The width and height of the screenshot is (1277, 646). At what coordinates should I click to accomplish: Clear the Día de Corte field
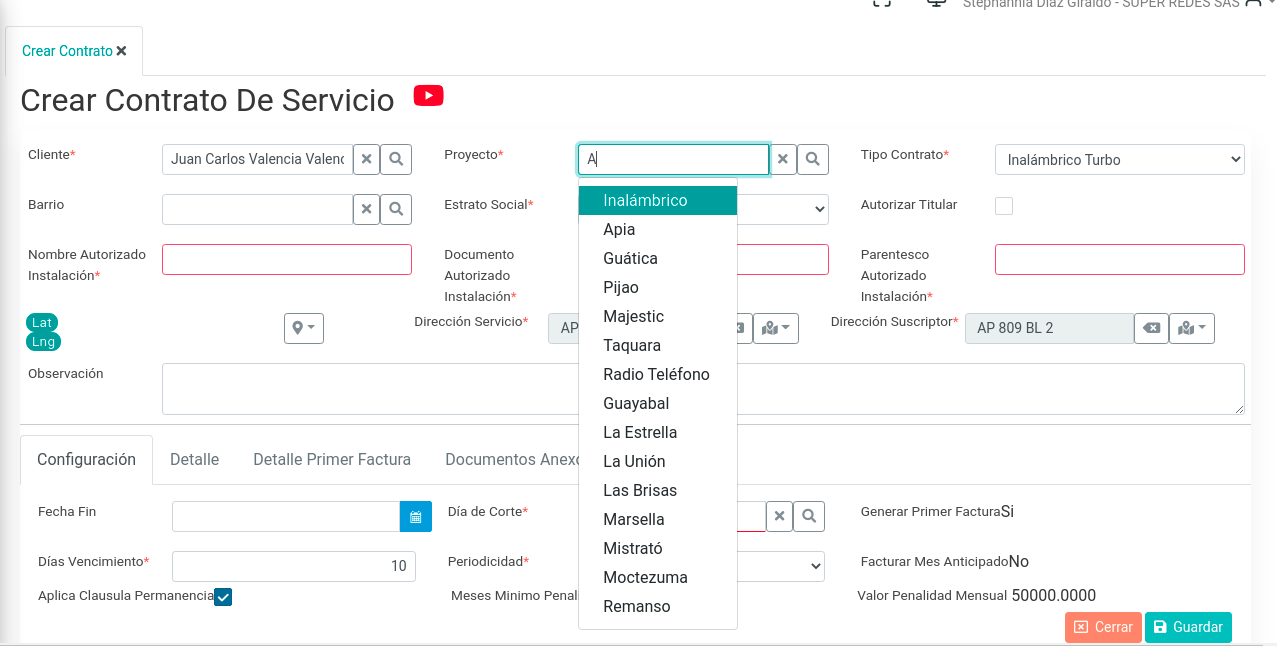[x=779, y=516]
